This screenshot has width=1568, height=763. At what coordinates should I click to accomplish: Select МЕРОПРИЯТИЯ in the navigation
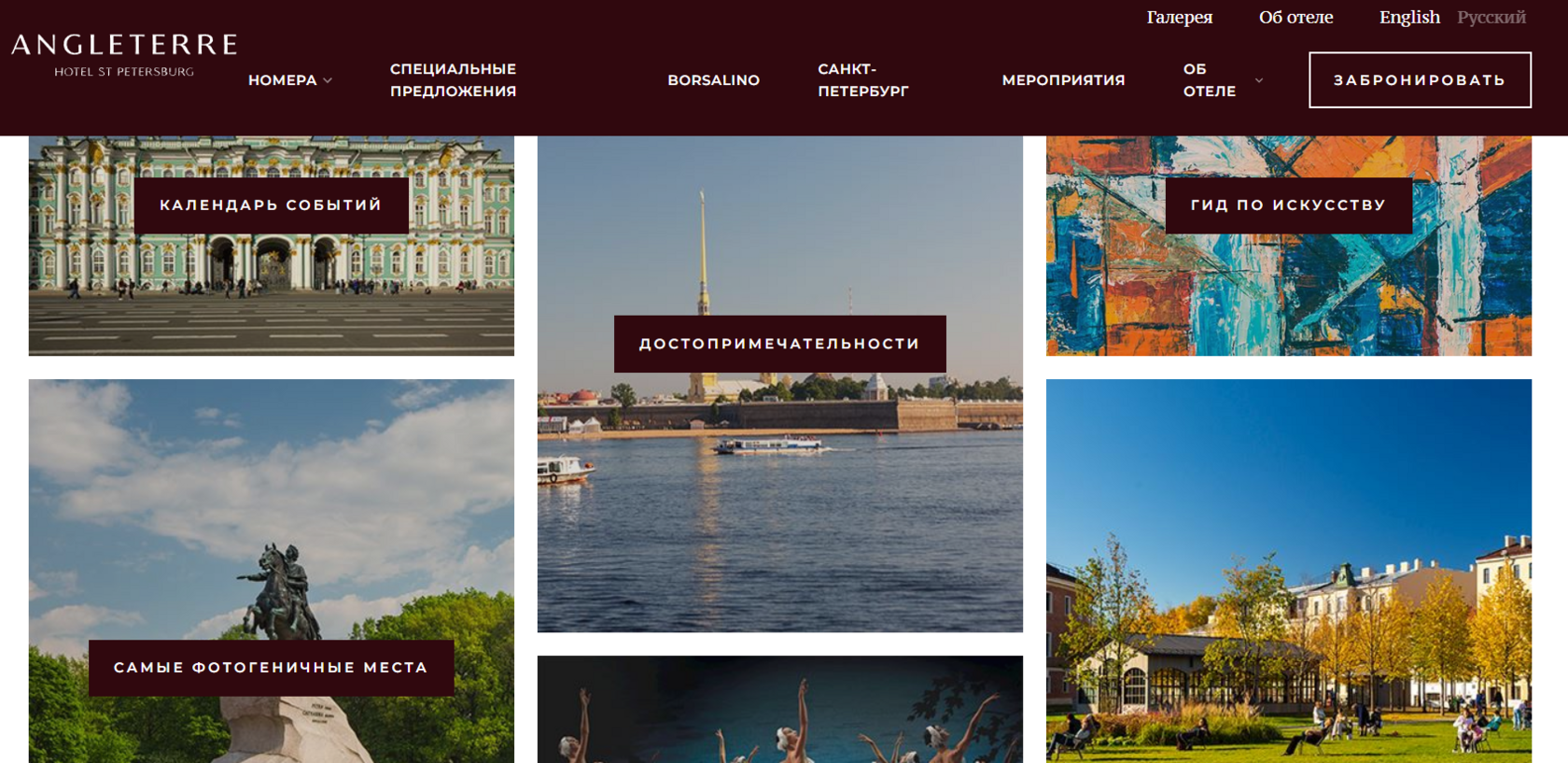point(1063,80)
